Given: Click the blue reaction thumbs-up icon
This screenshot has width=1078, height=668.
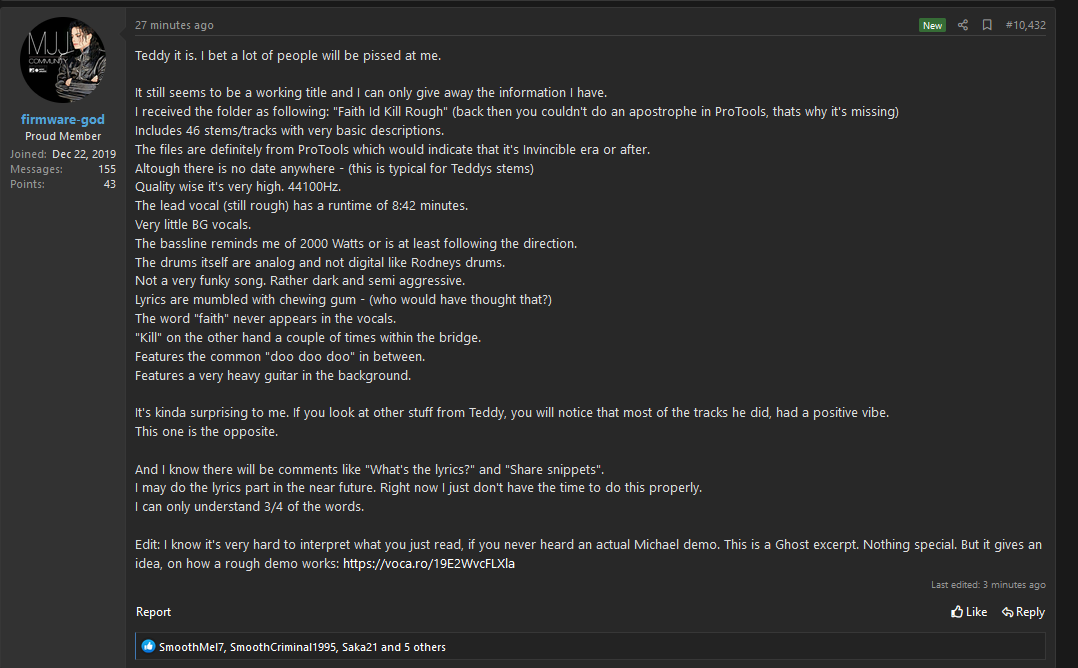Looking at the screenshot, I should (x=148, y=646).
